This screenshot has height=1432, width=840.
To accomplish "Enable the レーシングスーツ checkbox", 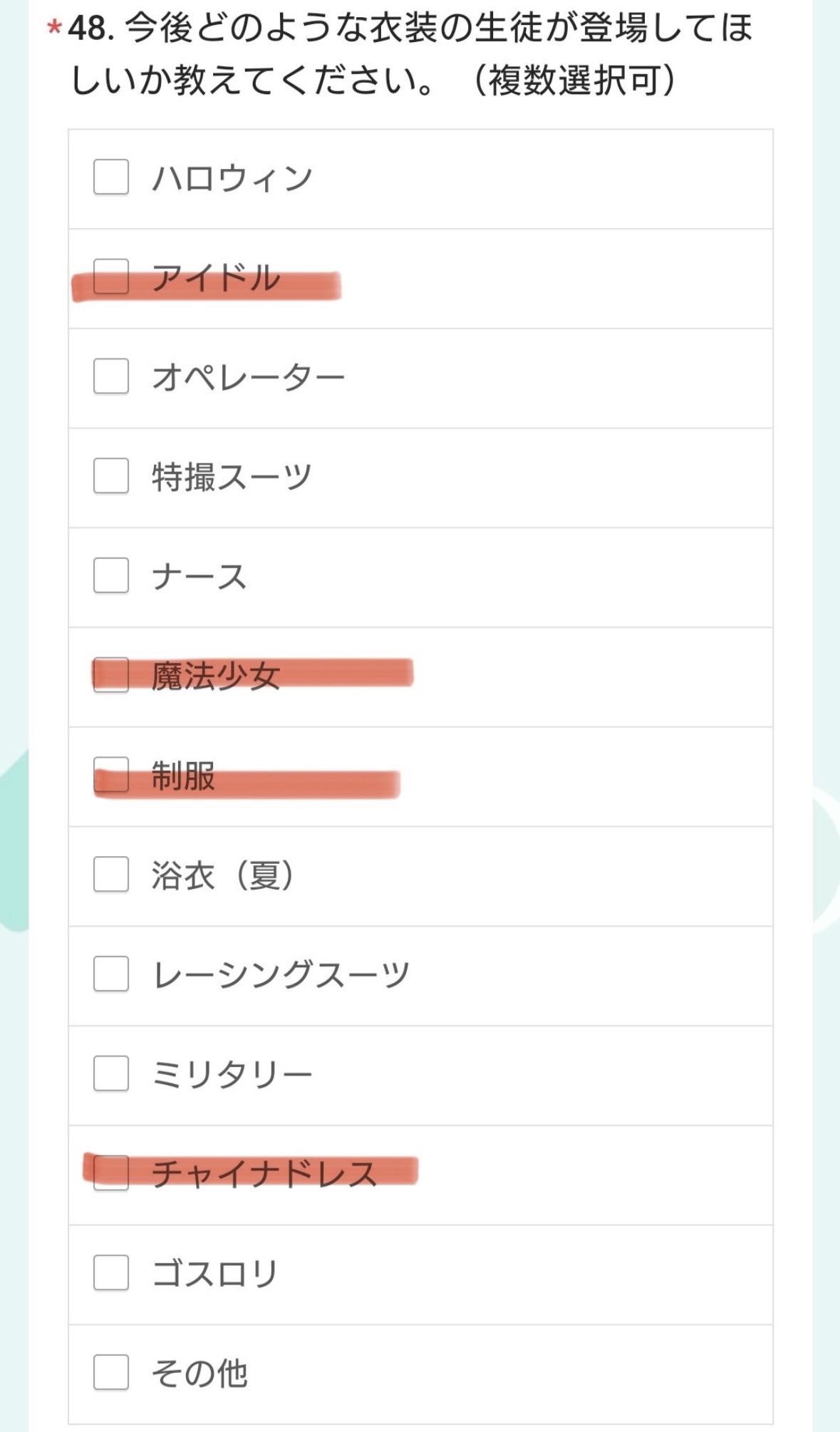I will (111, 974).
